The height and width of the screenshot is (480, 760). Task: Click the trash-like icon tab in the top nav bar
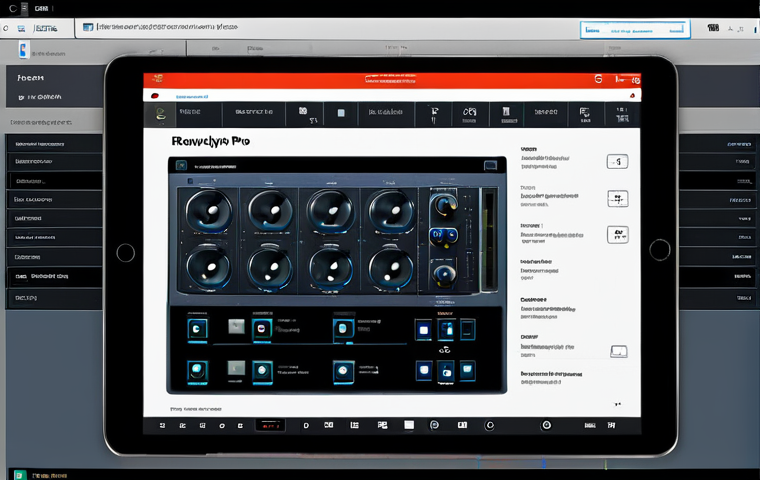(506, 114)
